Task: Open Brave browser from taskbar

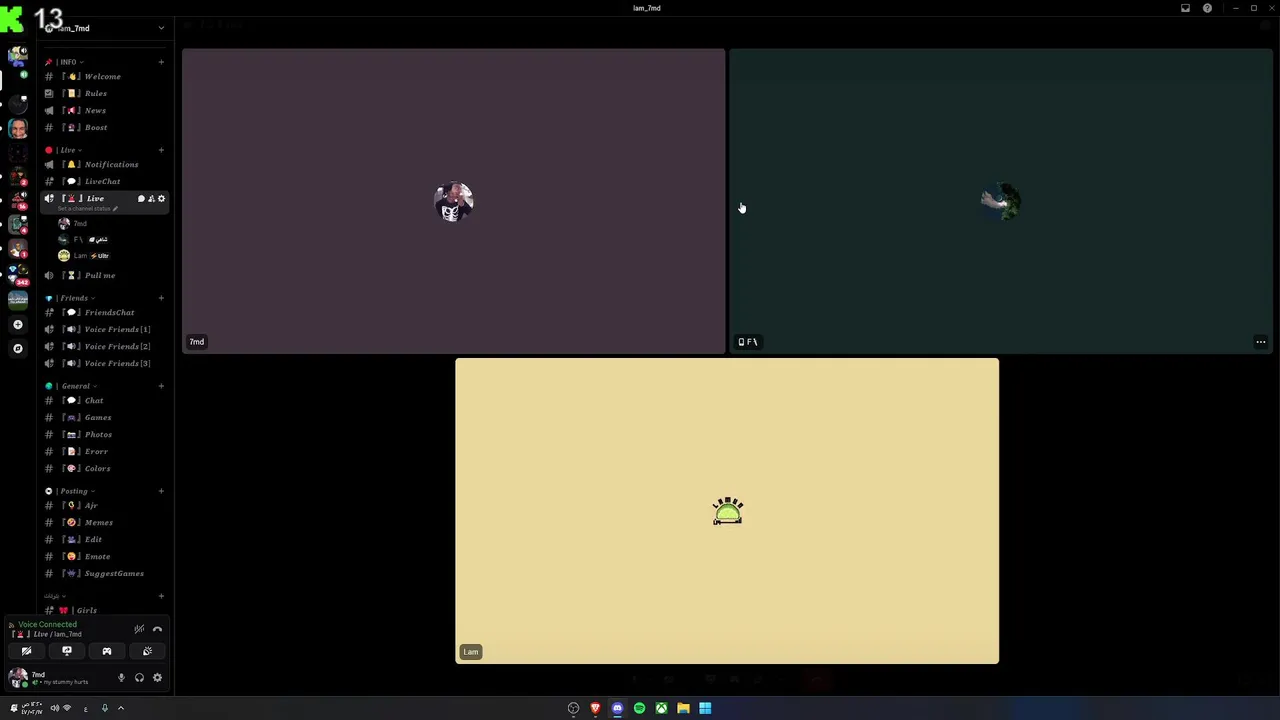Action: (x=595, y=709)
